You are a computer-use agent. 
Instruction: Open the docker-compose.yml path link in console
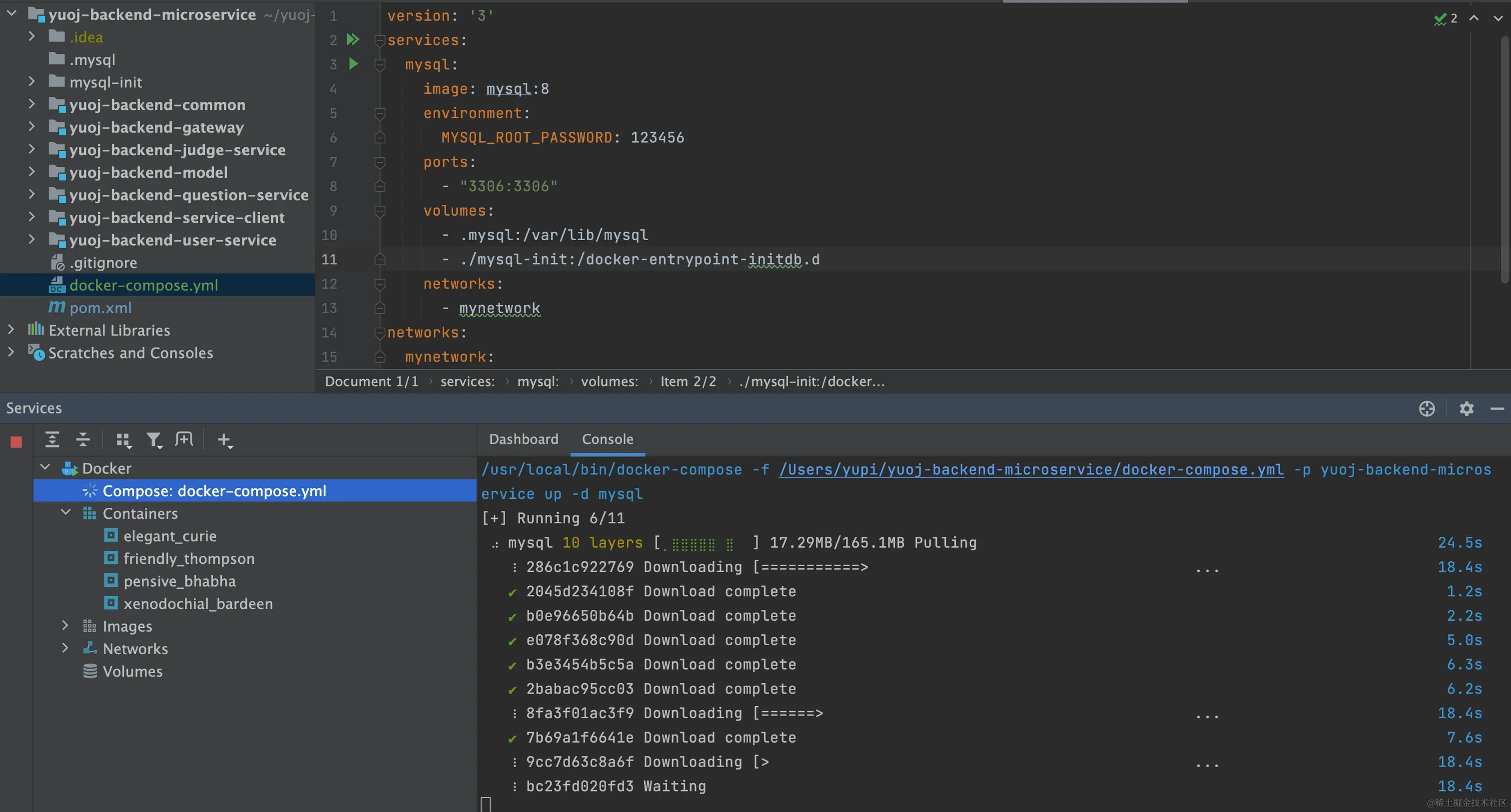[x=1031, y=469]
